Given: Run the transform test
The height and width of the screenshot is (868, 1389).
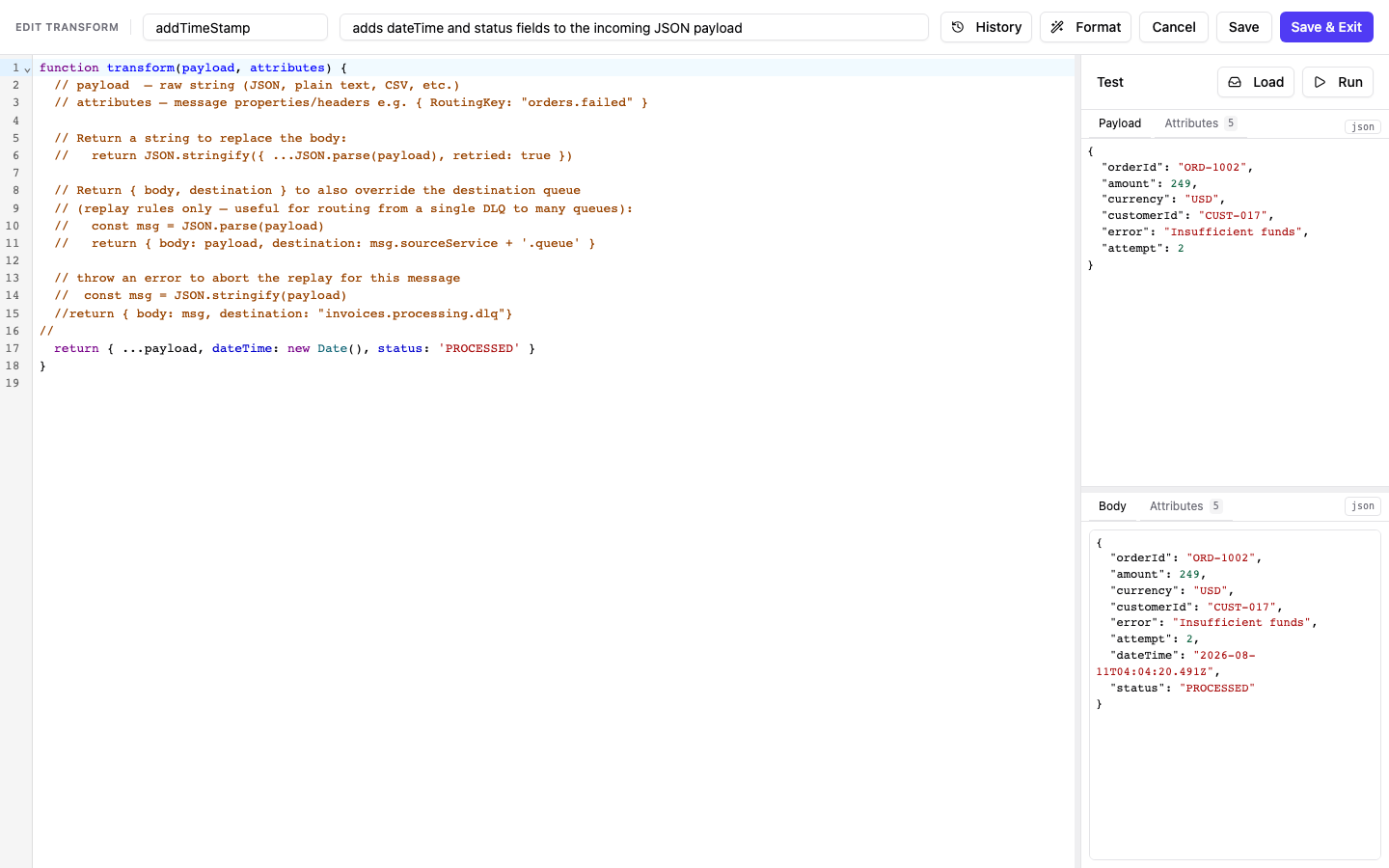Looking at the screenshot, I should tap(1338, 82).
